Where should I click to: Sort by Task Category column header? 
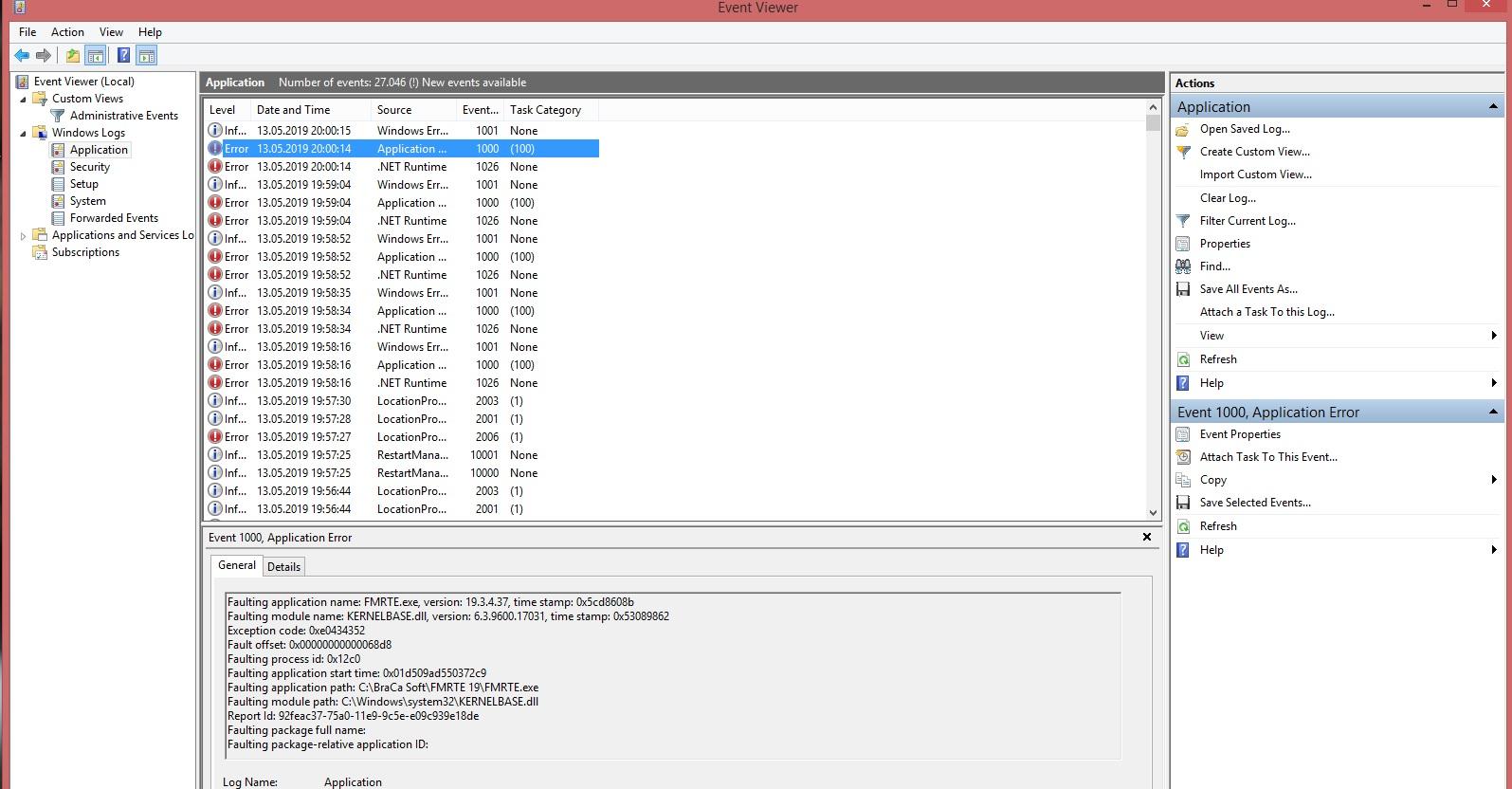(551, 110)
